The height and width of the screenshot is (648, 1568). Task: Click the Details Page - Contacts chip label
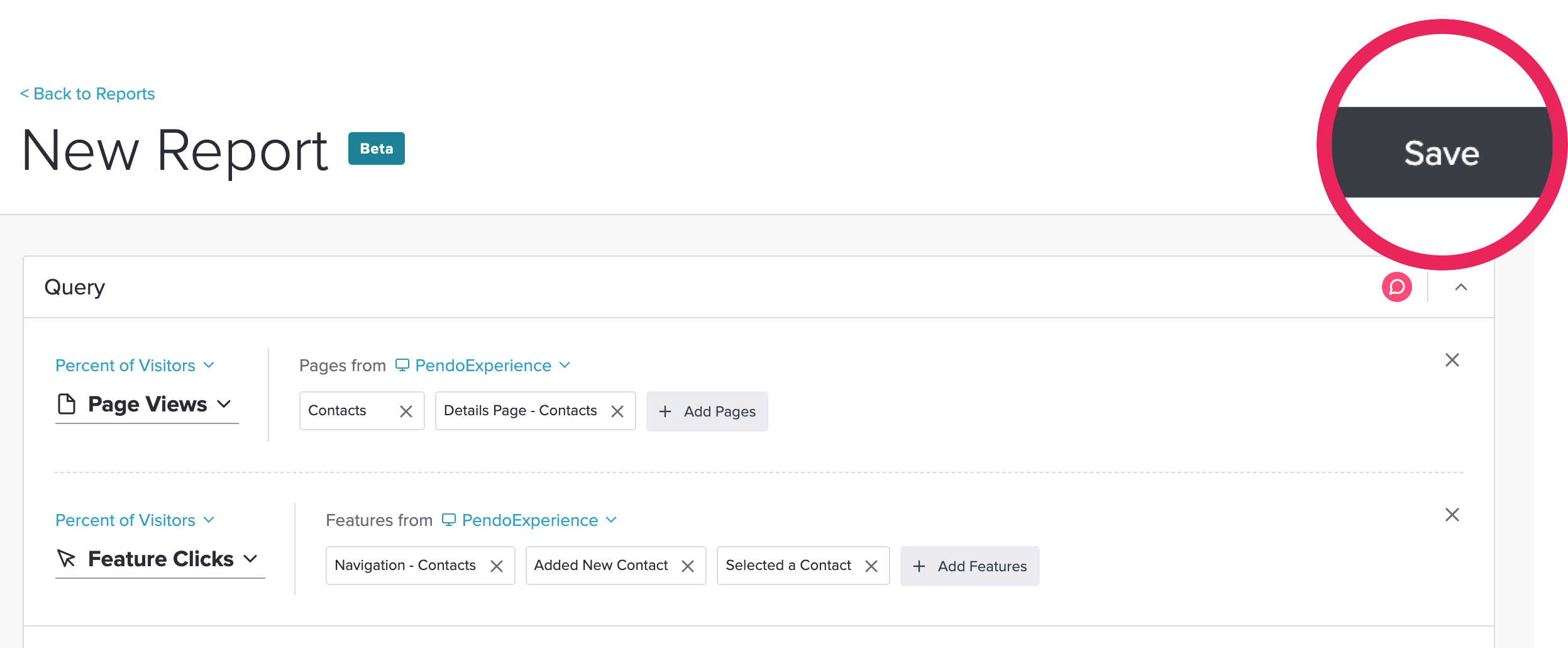click(521, 410)
